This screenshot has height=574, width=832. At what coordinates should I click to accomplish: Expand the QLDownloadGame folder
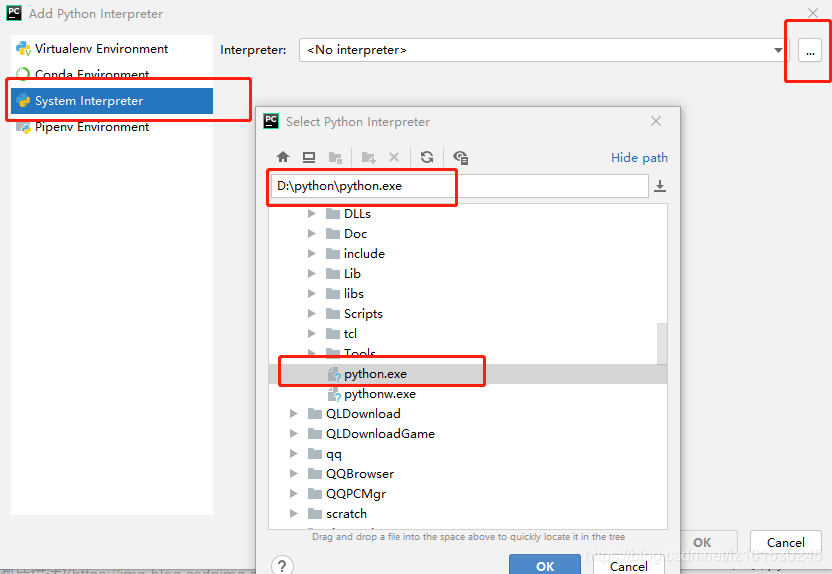[x=293, y=434]
